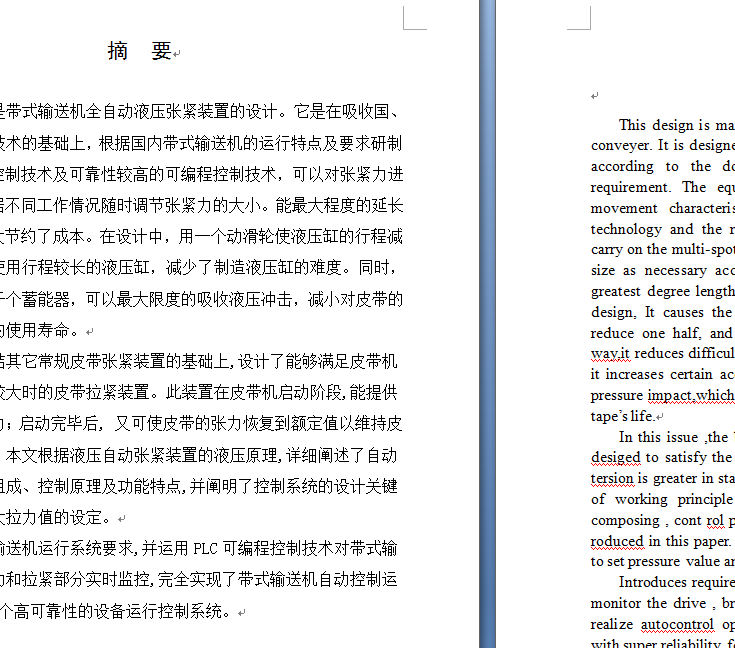Click the word "realize"
This screenshot has height=648, width=735.
[x=612, y=625]
